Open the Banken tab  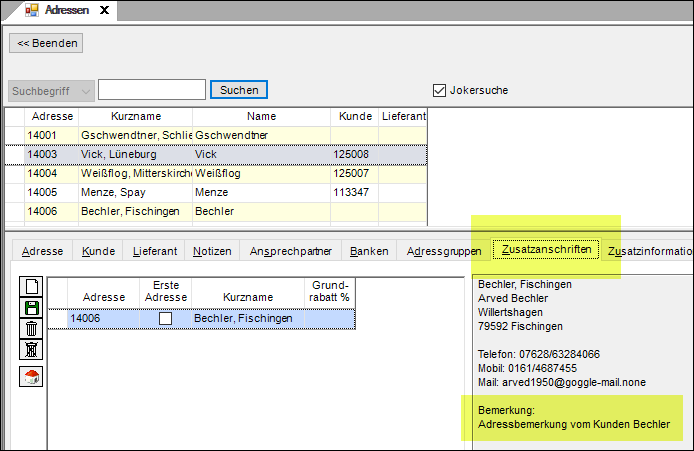tap(369, 250)
